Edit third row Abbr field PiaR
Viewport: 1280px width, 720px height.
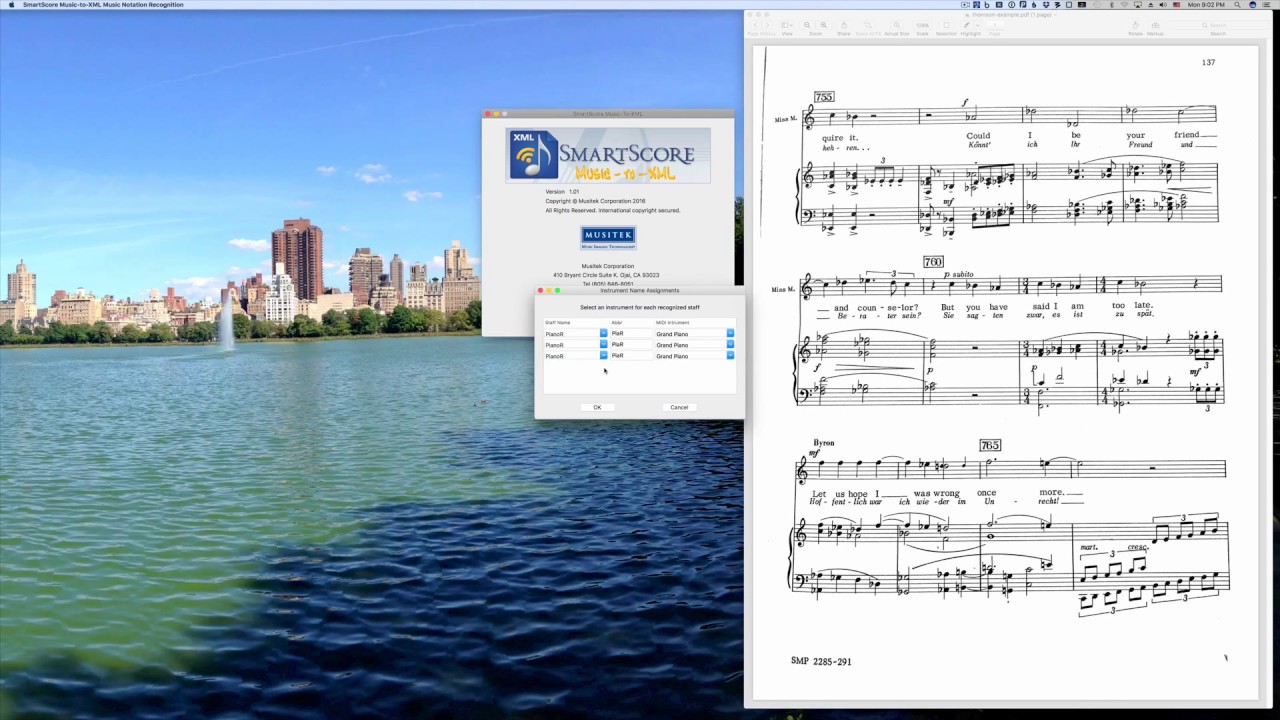click(x=630, y=355)
